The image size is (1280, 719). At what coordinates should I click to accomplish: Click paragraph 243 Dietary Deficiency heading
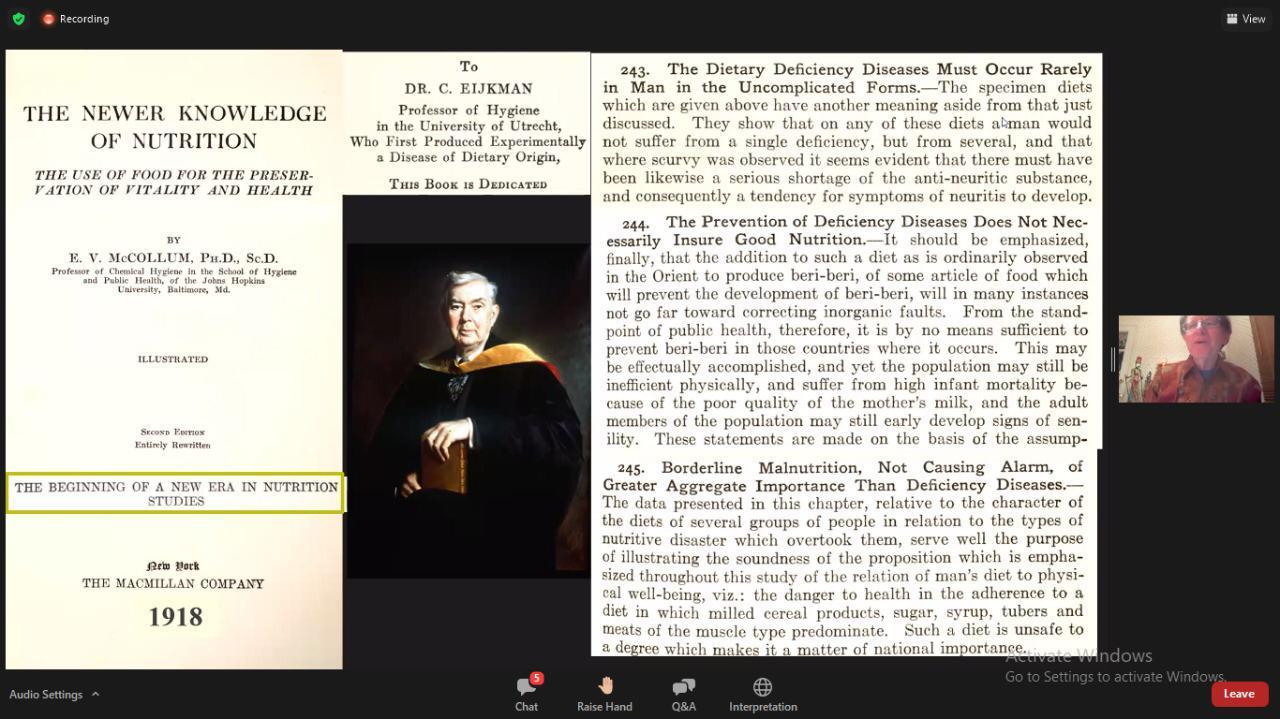point(847,78)
